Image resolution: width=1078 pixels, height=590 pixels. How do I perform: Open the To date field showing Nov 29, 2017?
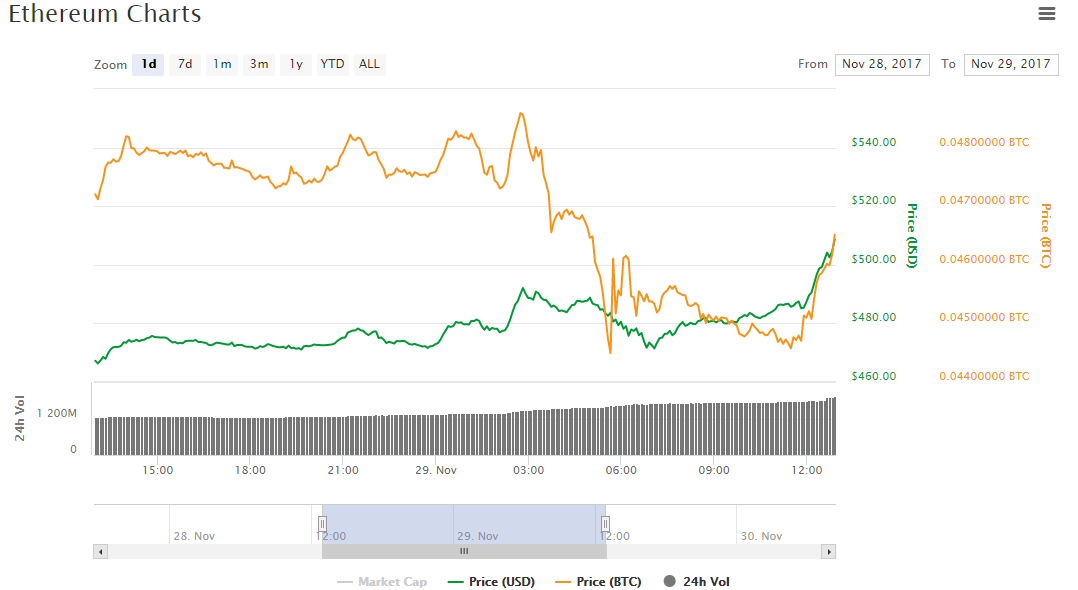click(1011, 64)
